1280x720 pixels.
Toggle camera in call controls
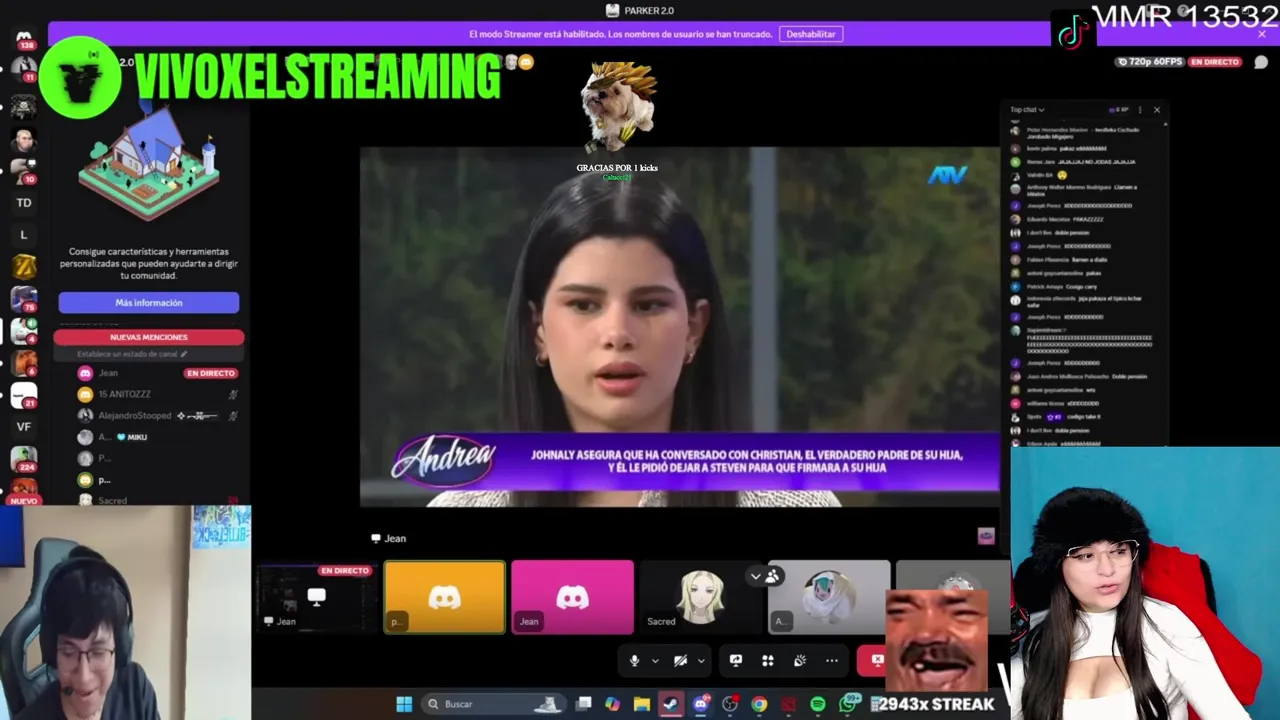680,660
